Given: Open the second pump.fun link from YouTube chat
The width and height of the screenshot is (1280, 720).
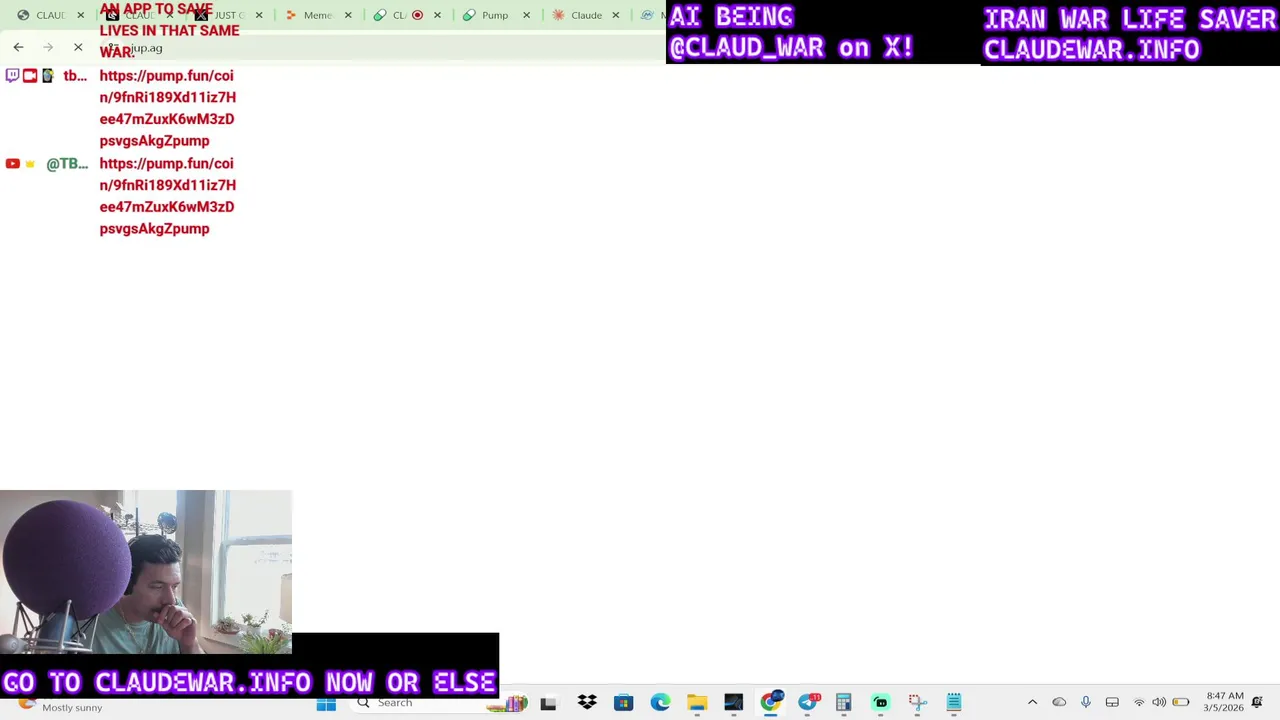Looking at the screenshot, I should click(x=167, y=196).
